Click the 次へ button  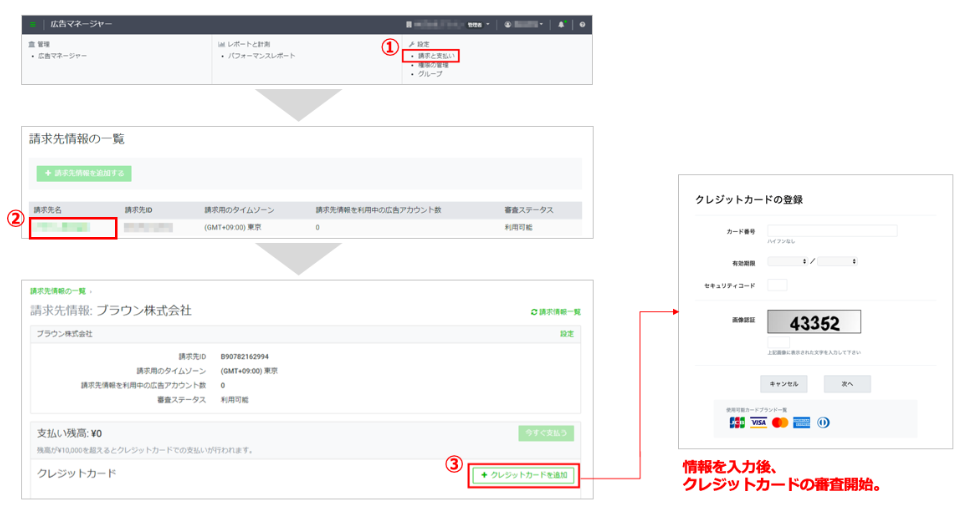(847, 384)
